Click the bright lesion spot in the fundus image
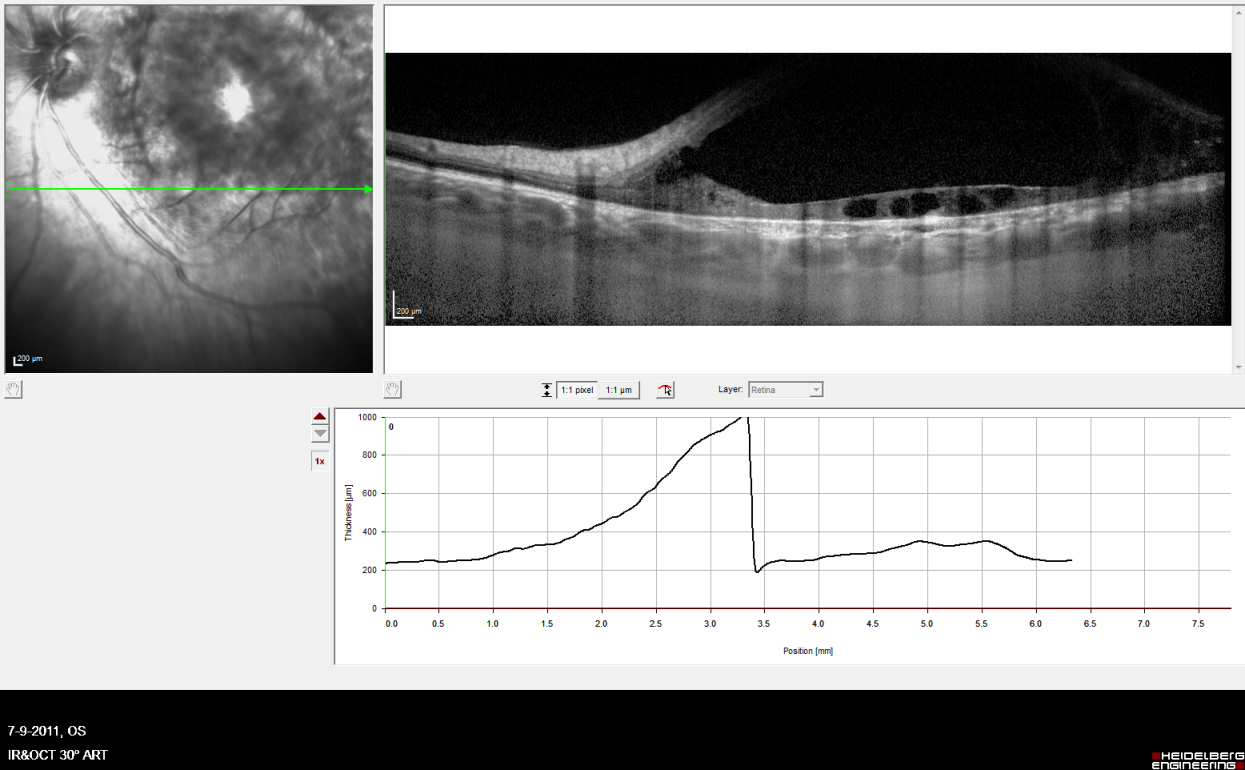This screenshot has height=770, width=1245. [236, 101]
